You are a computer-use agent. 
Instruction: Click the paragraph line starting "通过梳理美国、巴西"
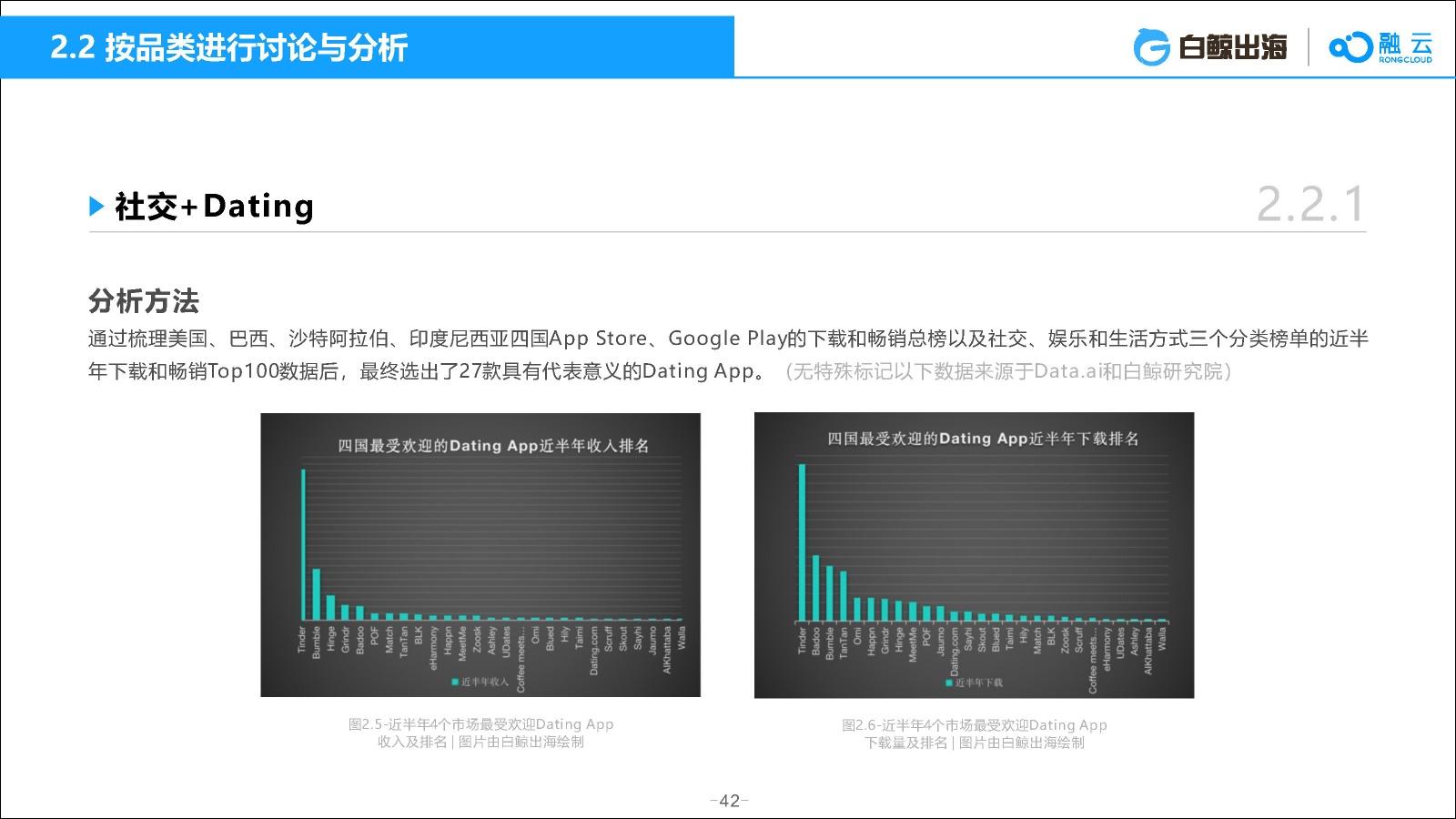(728, 339)
